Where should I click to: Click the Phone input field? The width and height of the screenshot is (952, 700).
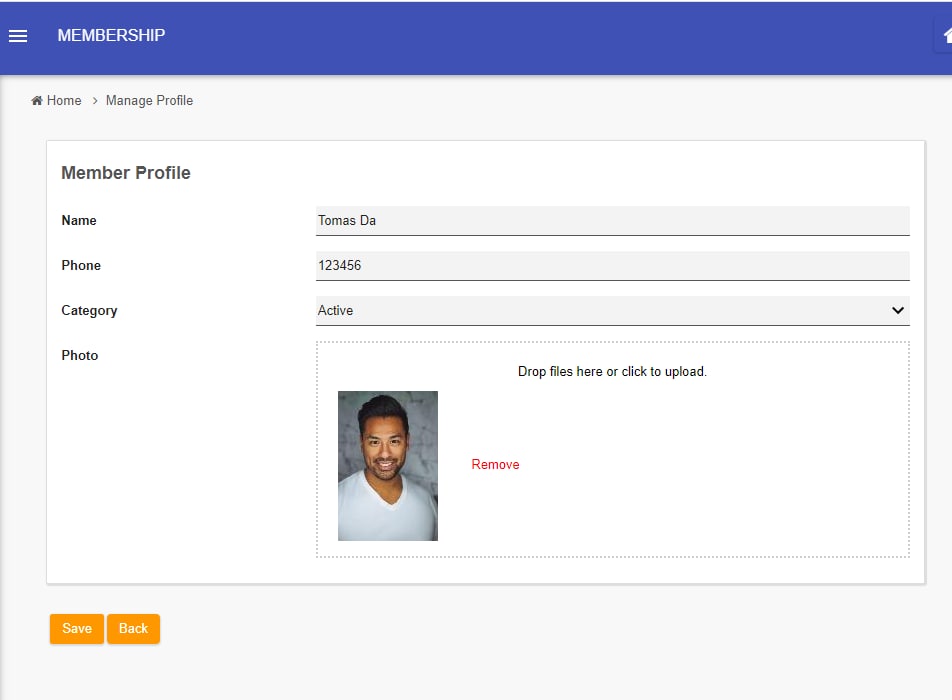[x=613, y=265]
